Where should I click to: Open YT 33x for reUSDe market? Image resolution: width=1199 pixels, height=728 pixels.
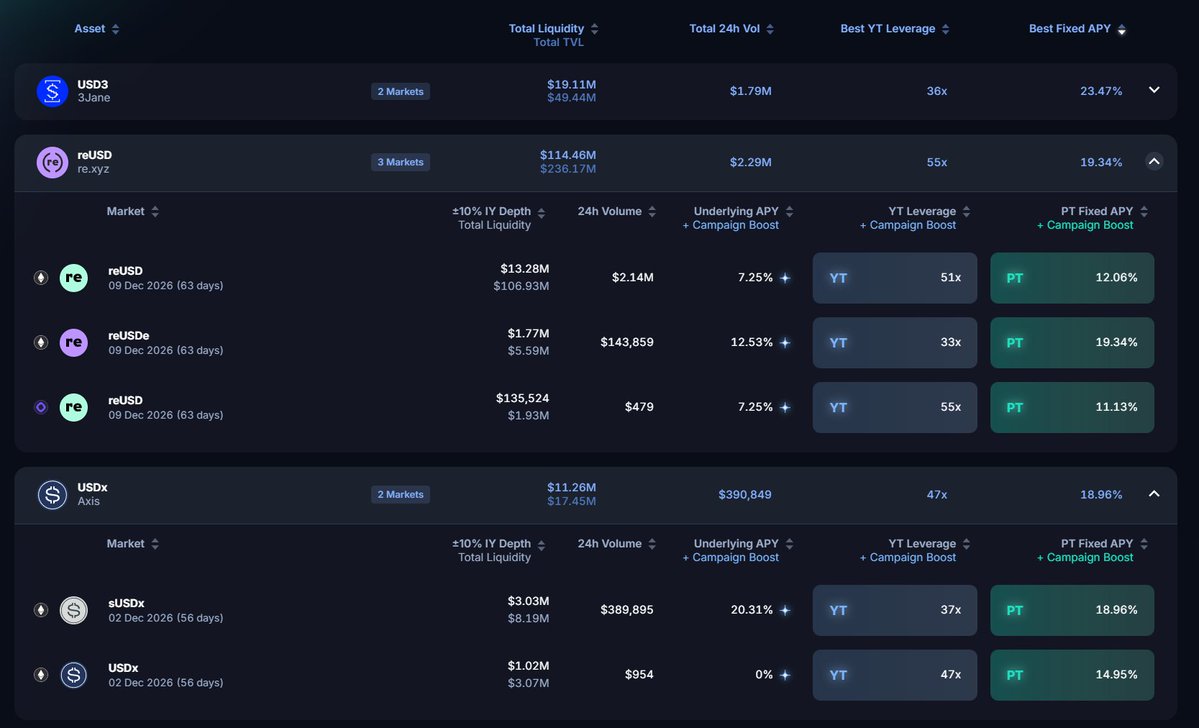(x=895, y=343)
